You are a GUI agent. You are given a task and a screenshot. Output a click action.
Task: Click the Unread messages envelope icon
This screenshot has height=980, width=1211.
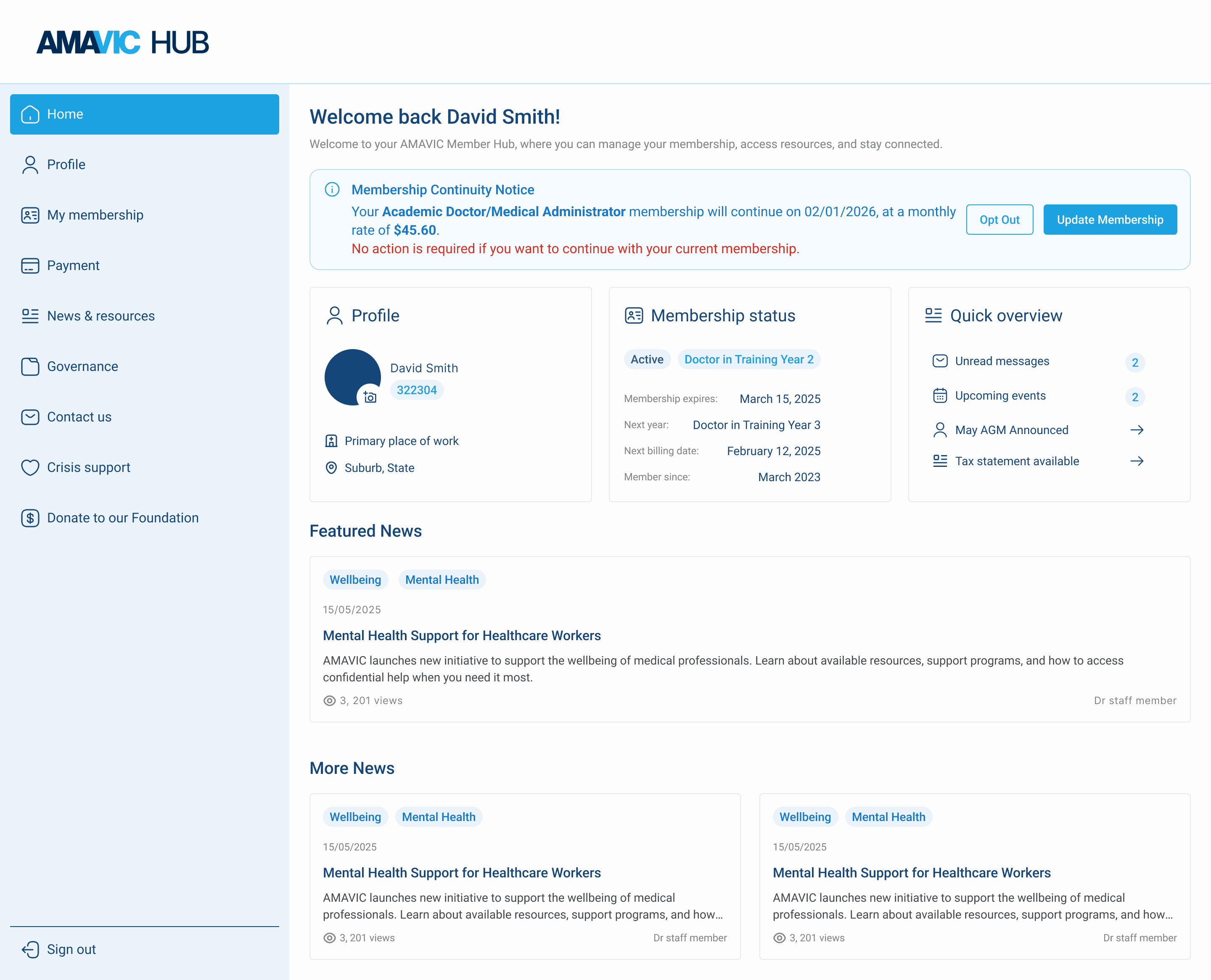pos(939,361)
